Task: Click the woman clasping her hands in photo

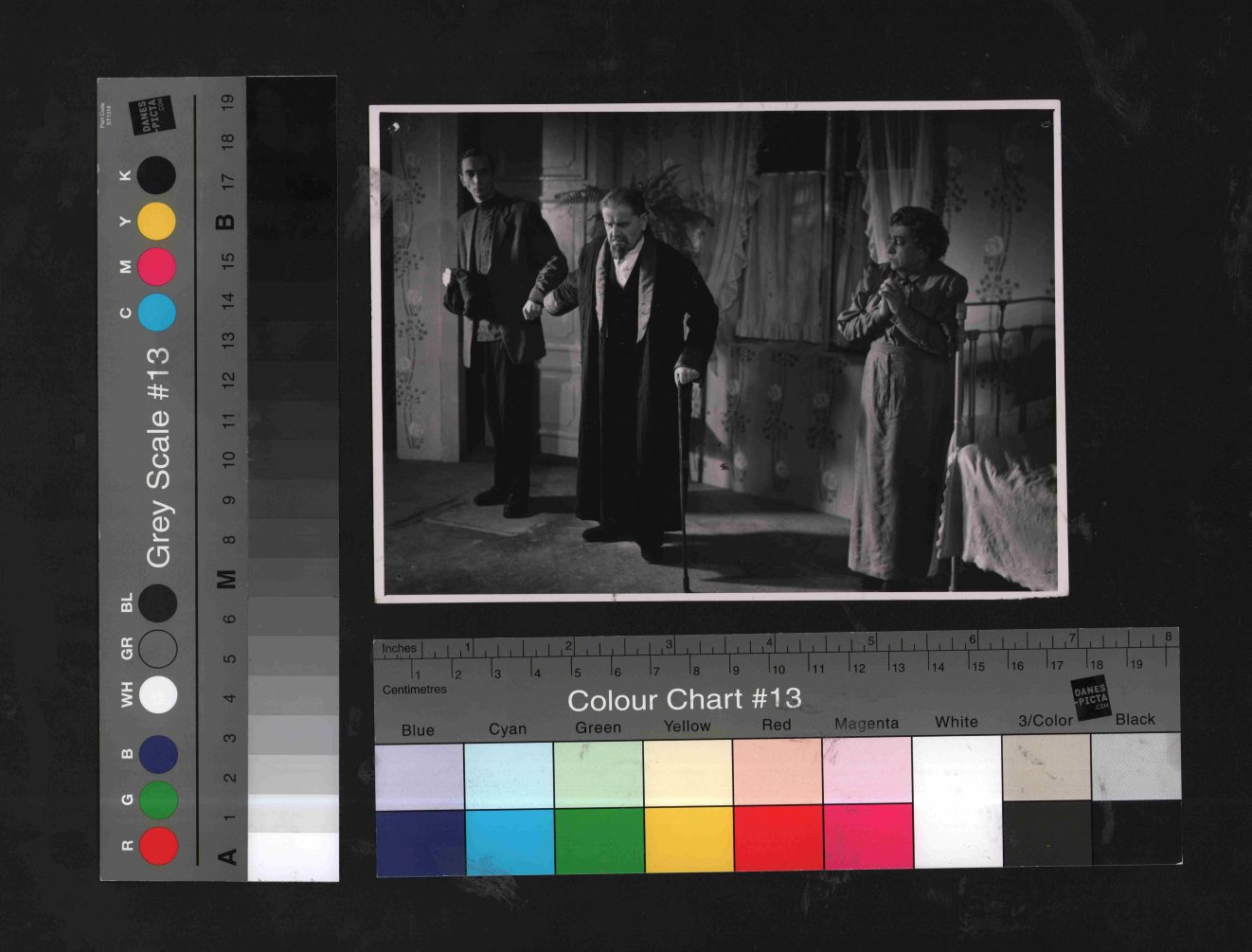Action: coord(900,388)
